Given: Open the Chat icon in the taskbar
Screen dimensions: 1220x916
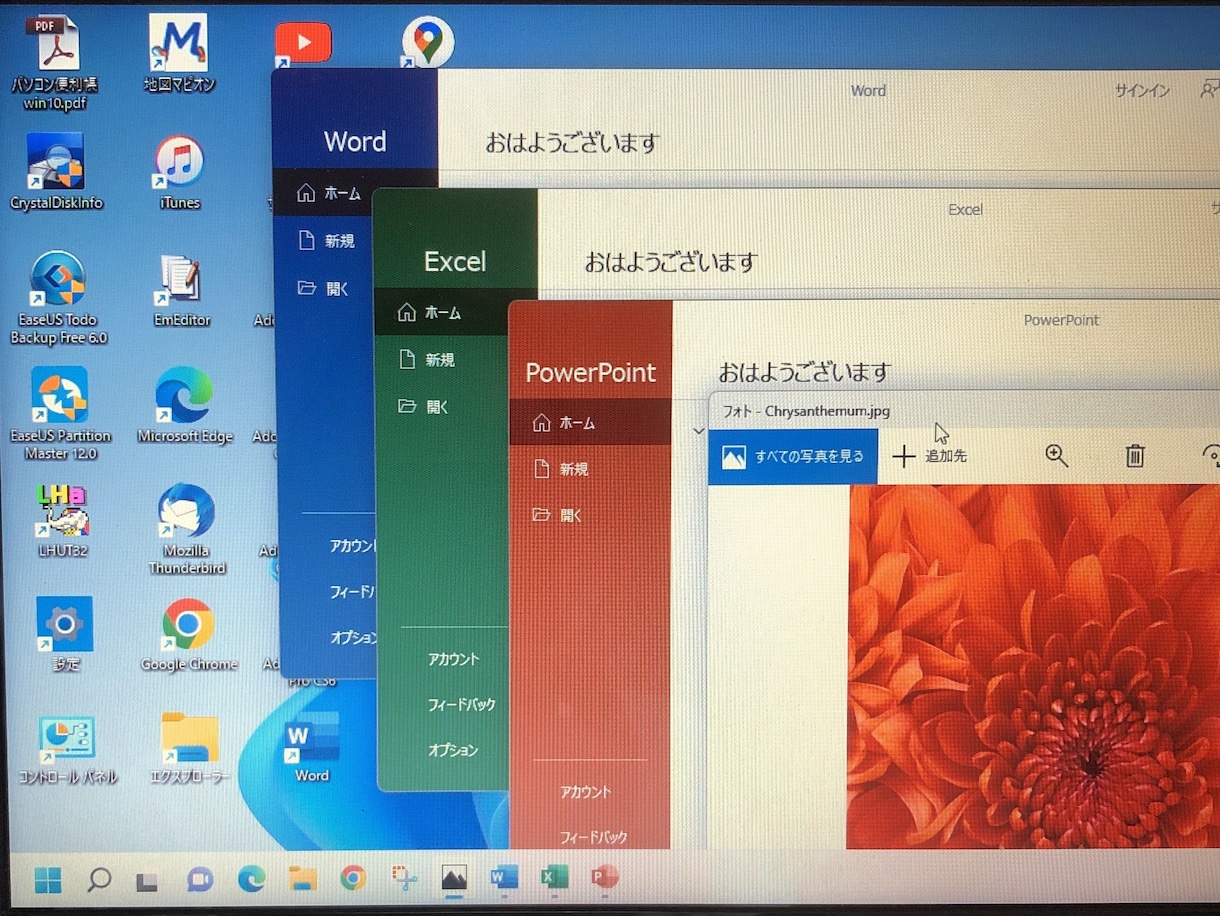Looking at the screenshot, I should pos(200,880).
